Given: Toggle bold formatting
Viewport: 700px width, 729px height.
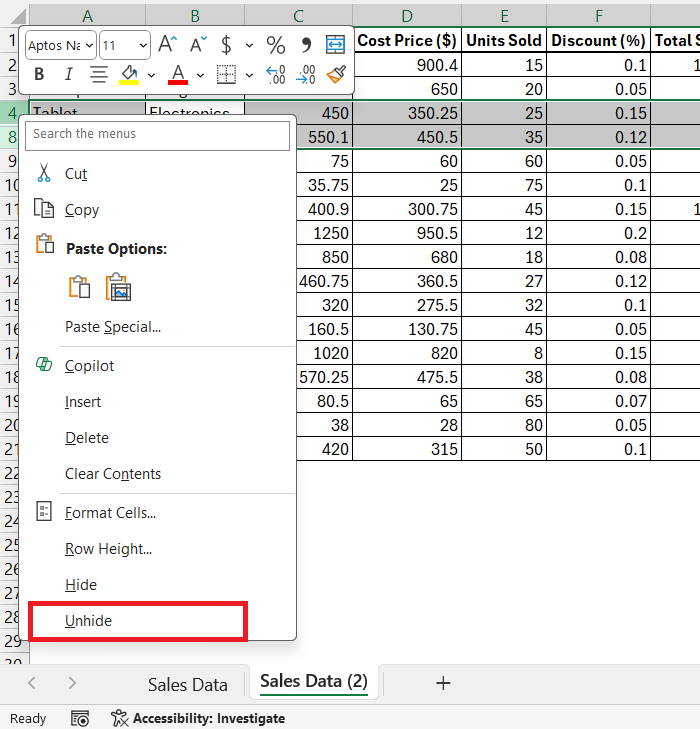Looking at the screenshot, I should pyautogui.click(x=40, y=74).
